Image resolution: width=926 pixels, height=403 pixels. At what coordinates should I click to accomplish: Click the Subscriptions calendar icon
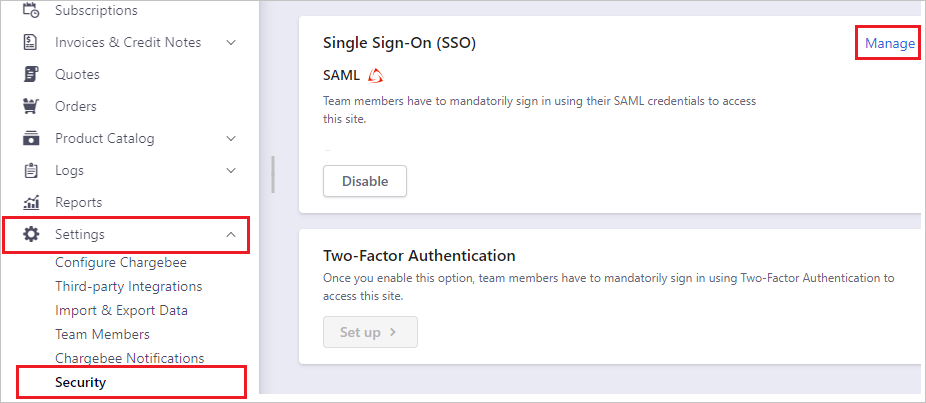[x=31, y=11]
